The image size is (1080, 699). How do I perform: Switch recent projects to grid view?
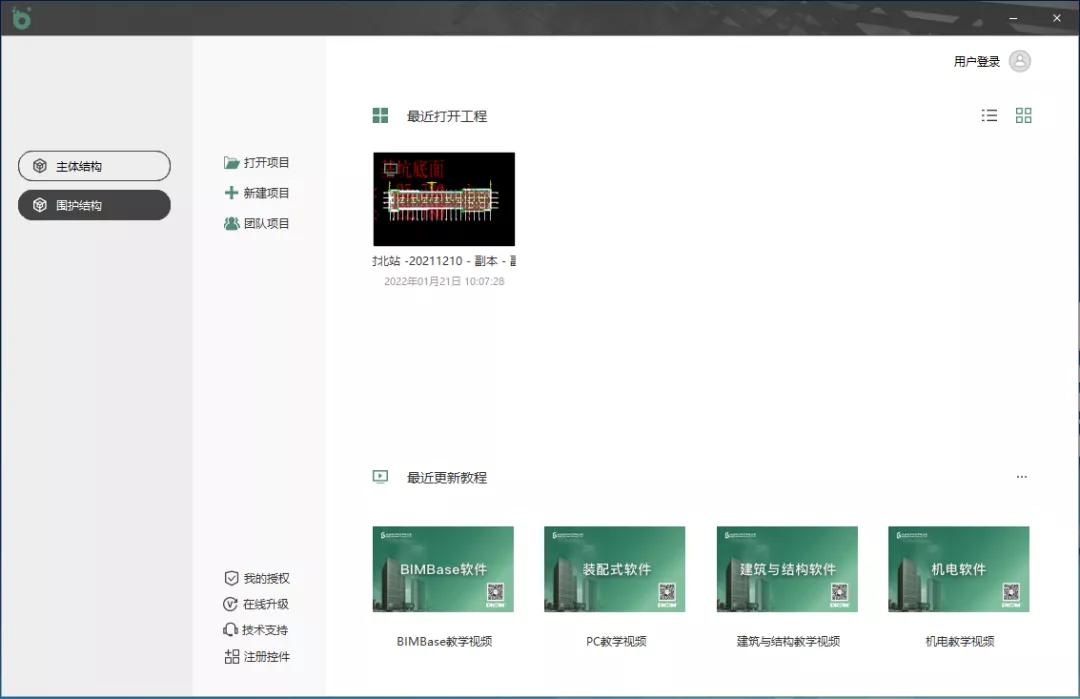tap(1023, 115)
